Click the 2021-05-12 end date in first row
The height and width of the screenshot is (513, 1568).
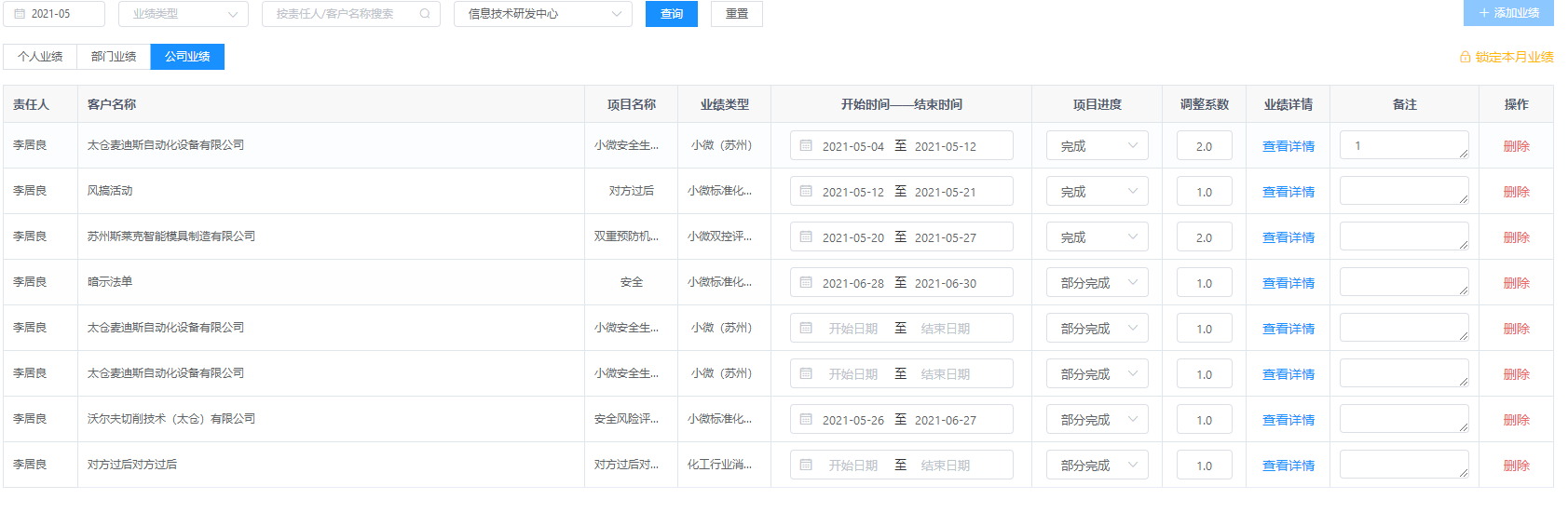[946, 146]
